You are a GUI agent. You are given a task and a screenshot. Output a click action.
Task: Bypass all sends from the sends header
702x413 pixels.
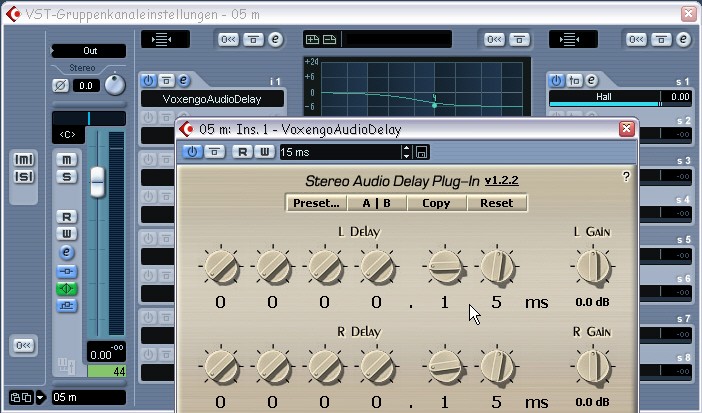pos(661,40)
